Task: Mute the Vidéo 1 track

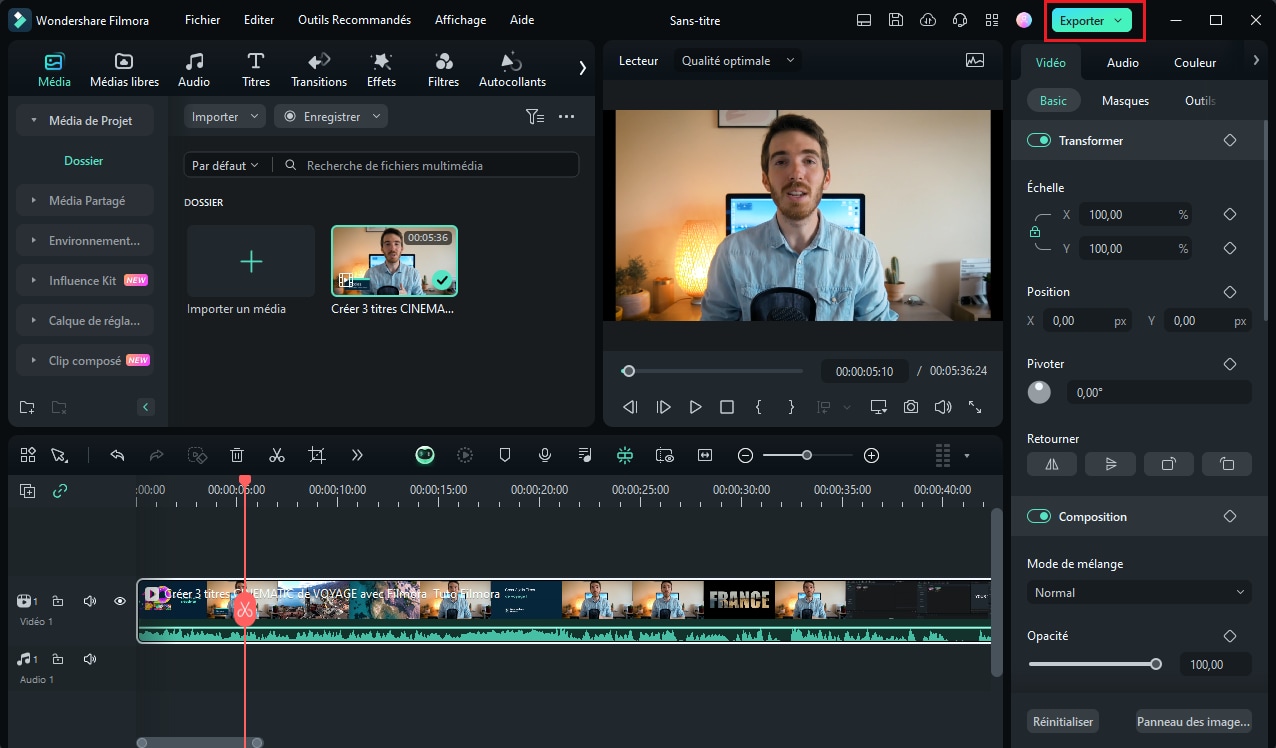Action: [x=90, y=601]
